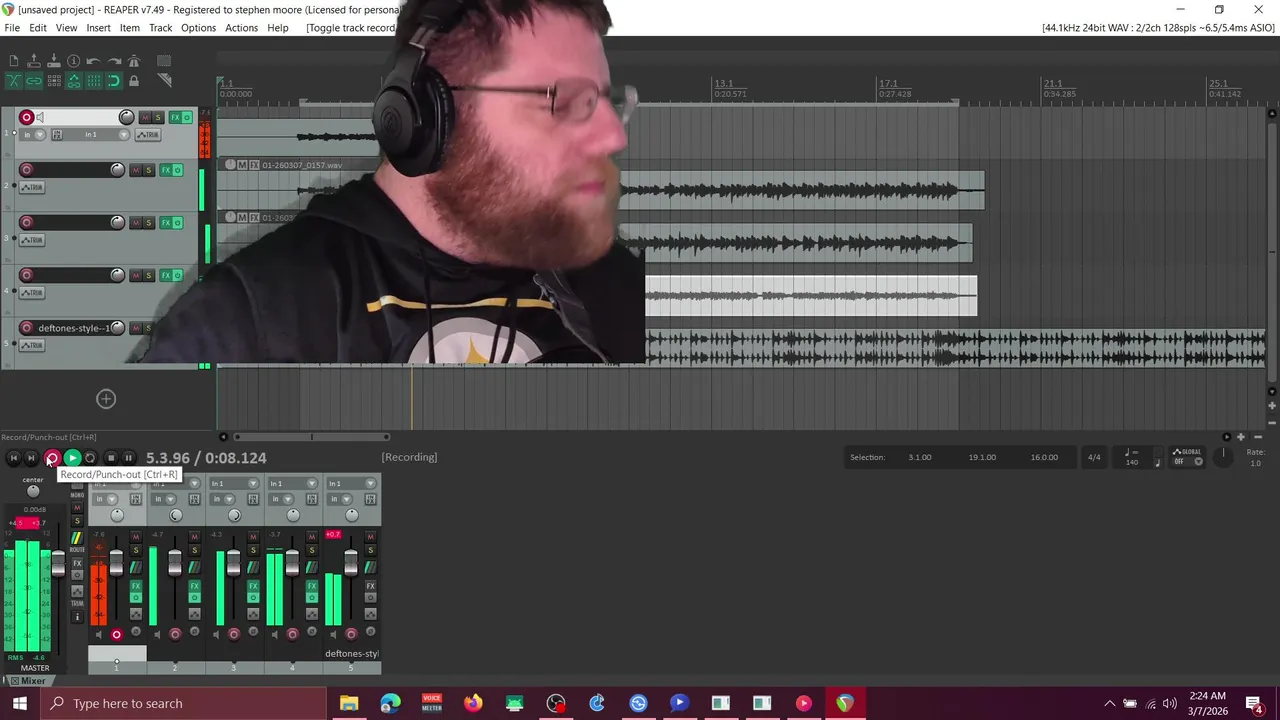Screen dimensions: 1280x720
Task: Open mixer channel 3 input dropdown
Action: (x=235, y=483)
